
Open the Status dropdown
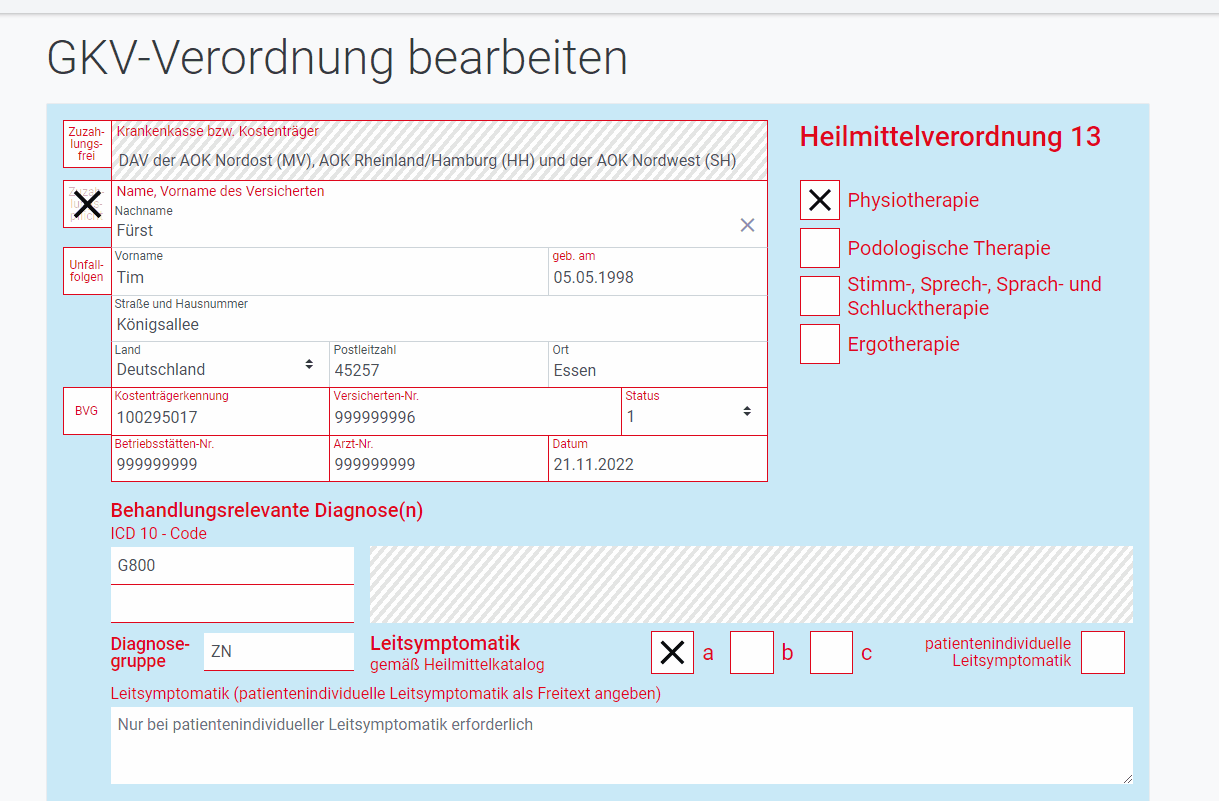(694, 411)
